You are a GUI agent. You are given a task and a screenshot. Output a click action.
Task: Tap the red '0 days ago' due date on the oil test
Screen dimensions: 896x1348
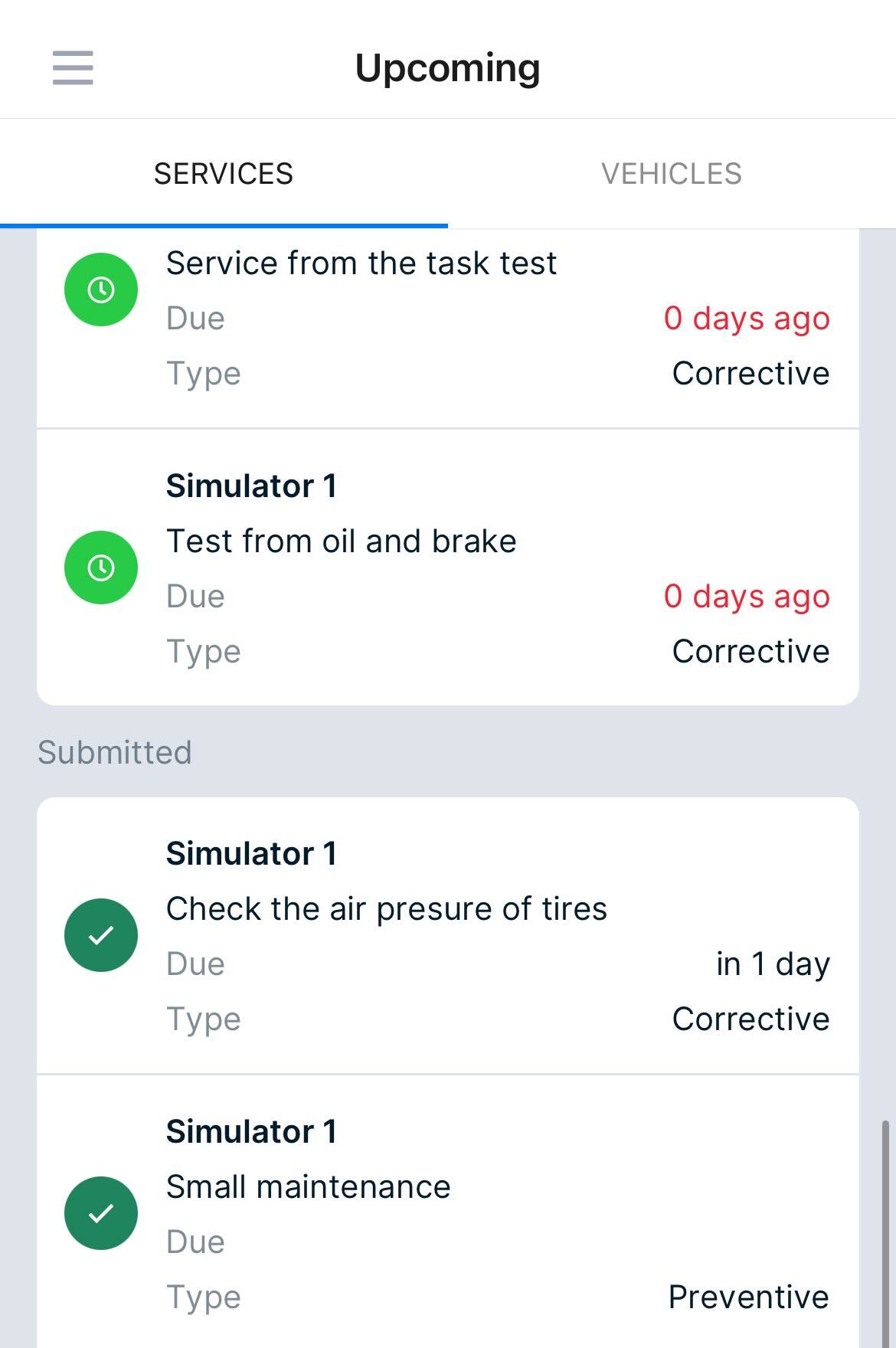pyautogui.click(x=747, y=596)
